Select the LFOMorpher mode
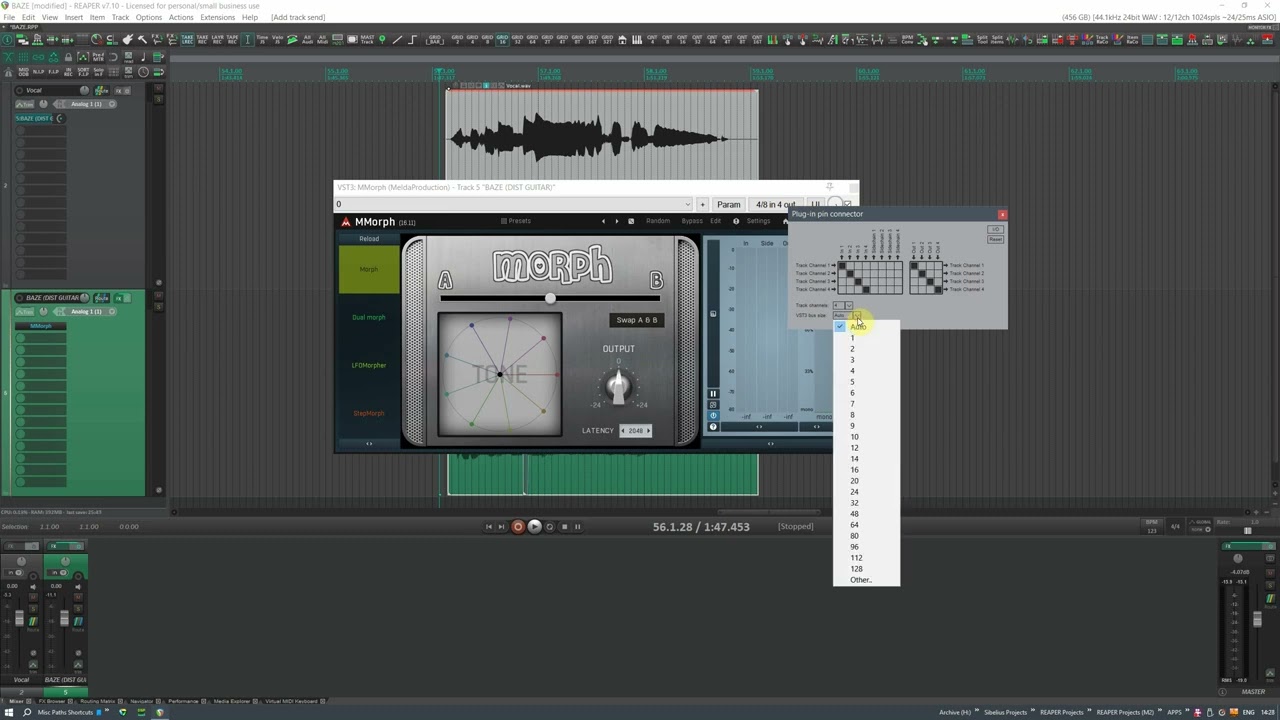This screenshot has width=1280, height=720. [x=369, y=365]
